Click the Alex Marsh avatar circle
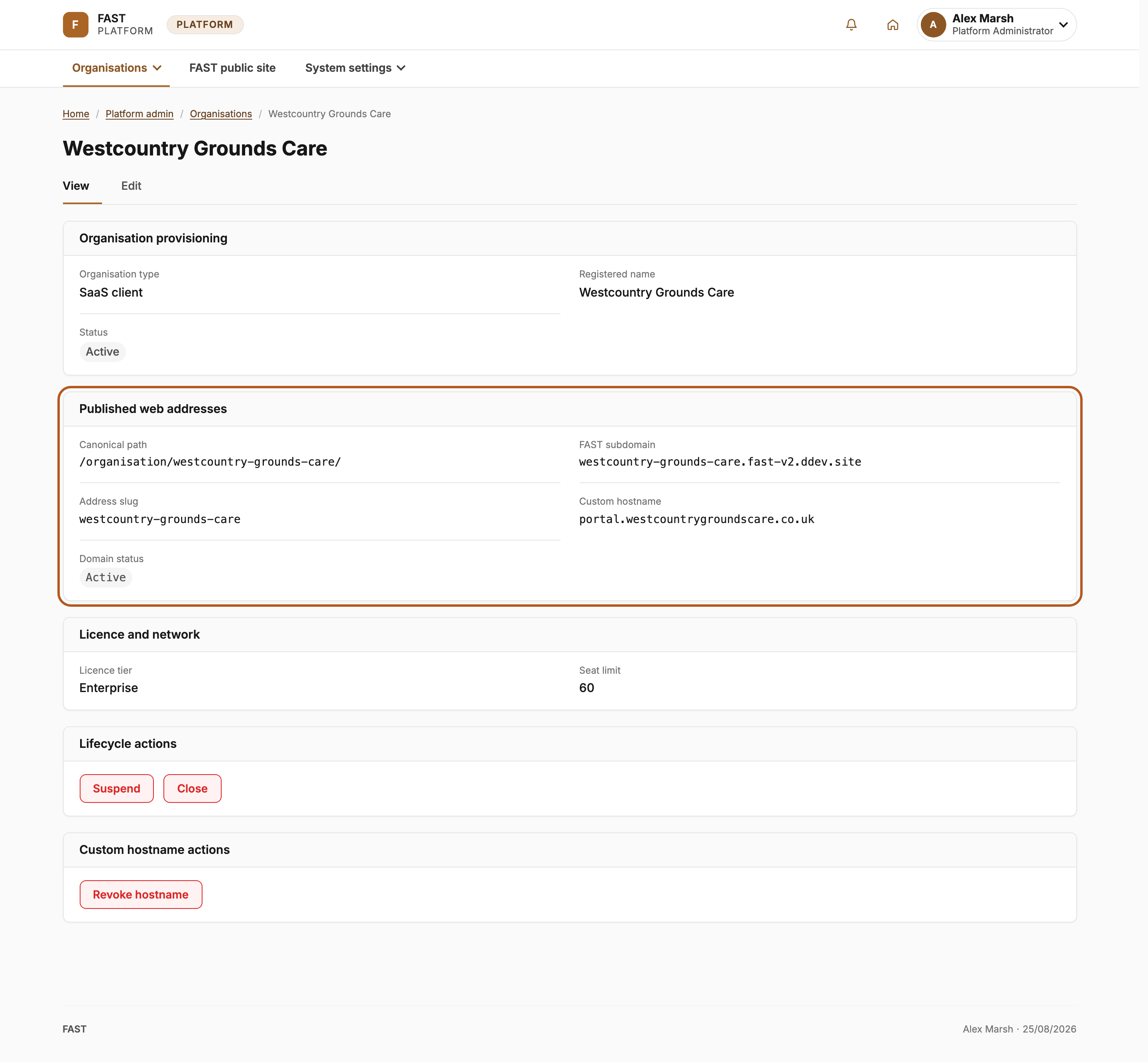Viewport: 1148px width, 1062px height. click(x=933, y=25)
